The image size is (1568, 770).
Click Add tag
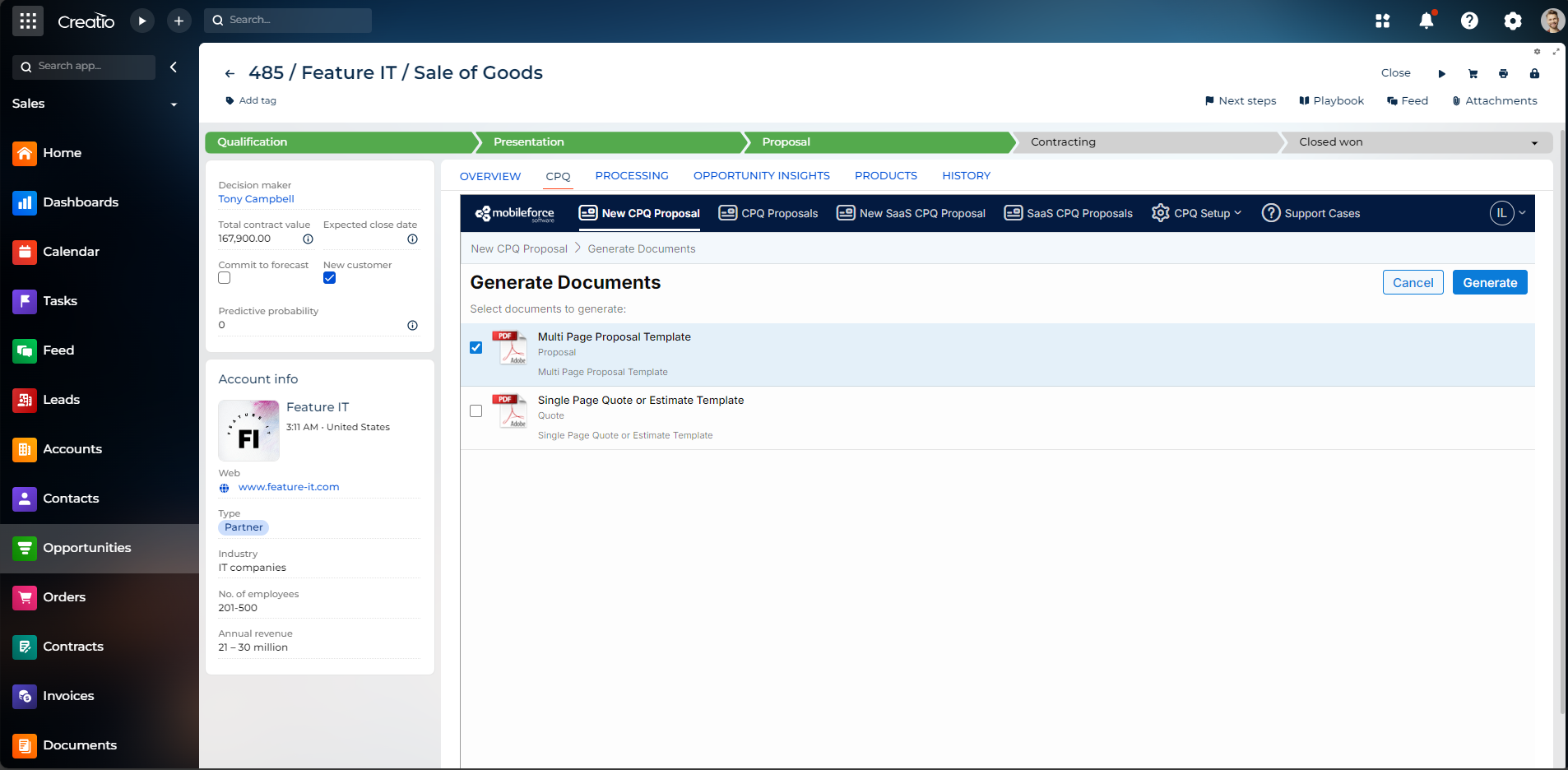tap(251, 100)
